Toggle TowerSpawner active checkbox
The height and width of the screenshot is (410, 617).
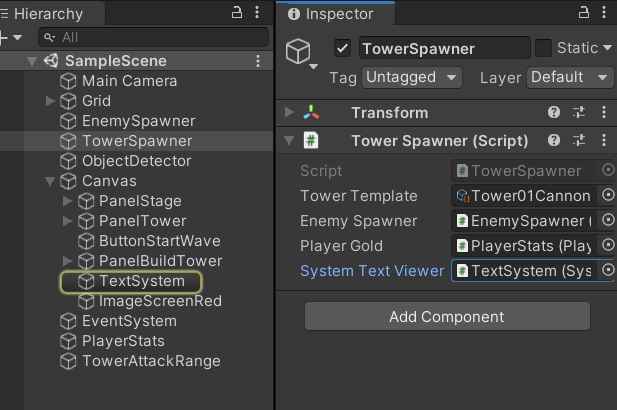pyautogui.click(x=343, y=48)
